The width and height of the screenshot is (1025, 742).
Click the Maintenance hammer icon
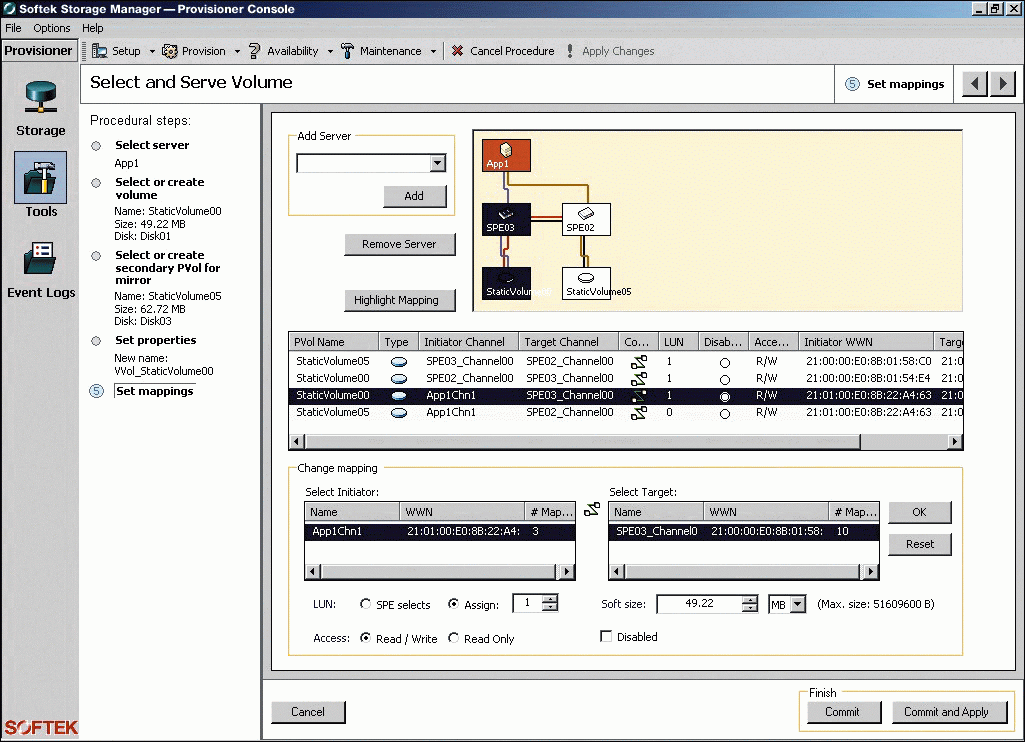click(347, 51)
